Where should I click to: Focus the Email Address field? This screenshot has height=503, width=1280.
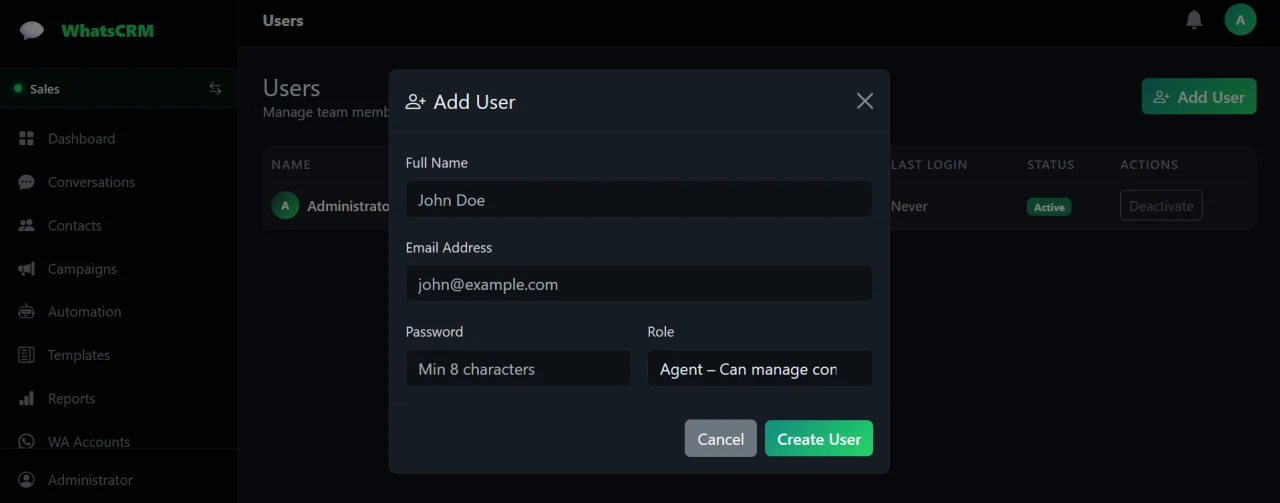pos(639,284)
